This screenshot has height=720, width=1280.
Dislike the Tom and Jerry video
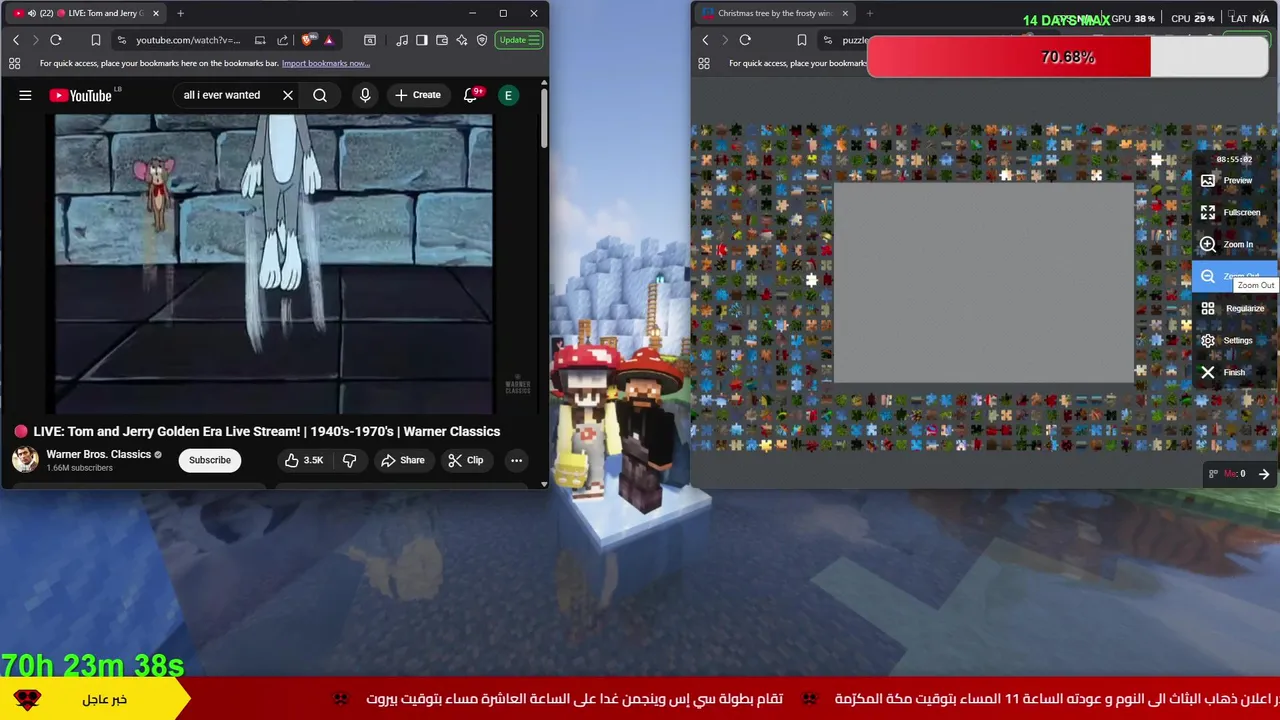(349, 460)
